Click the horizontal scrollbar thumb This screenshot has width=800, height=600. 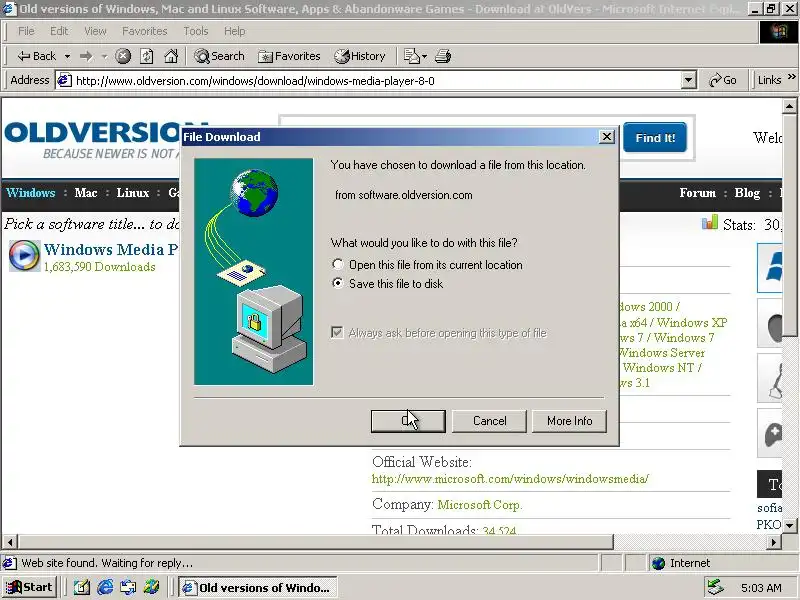tap(315, 541)
